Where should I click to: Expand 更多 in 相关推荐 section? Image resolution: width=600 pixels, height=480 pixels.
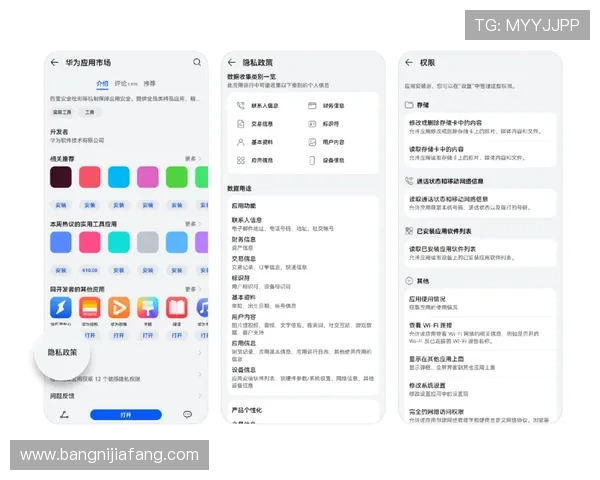pos(193,158)
